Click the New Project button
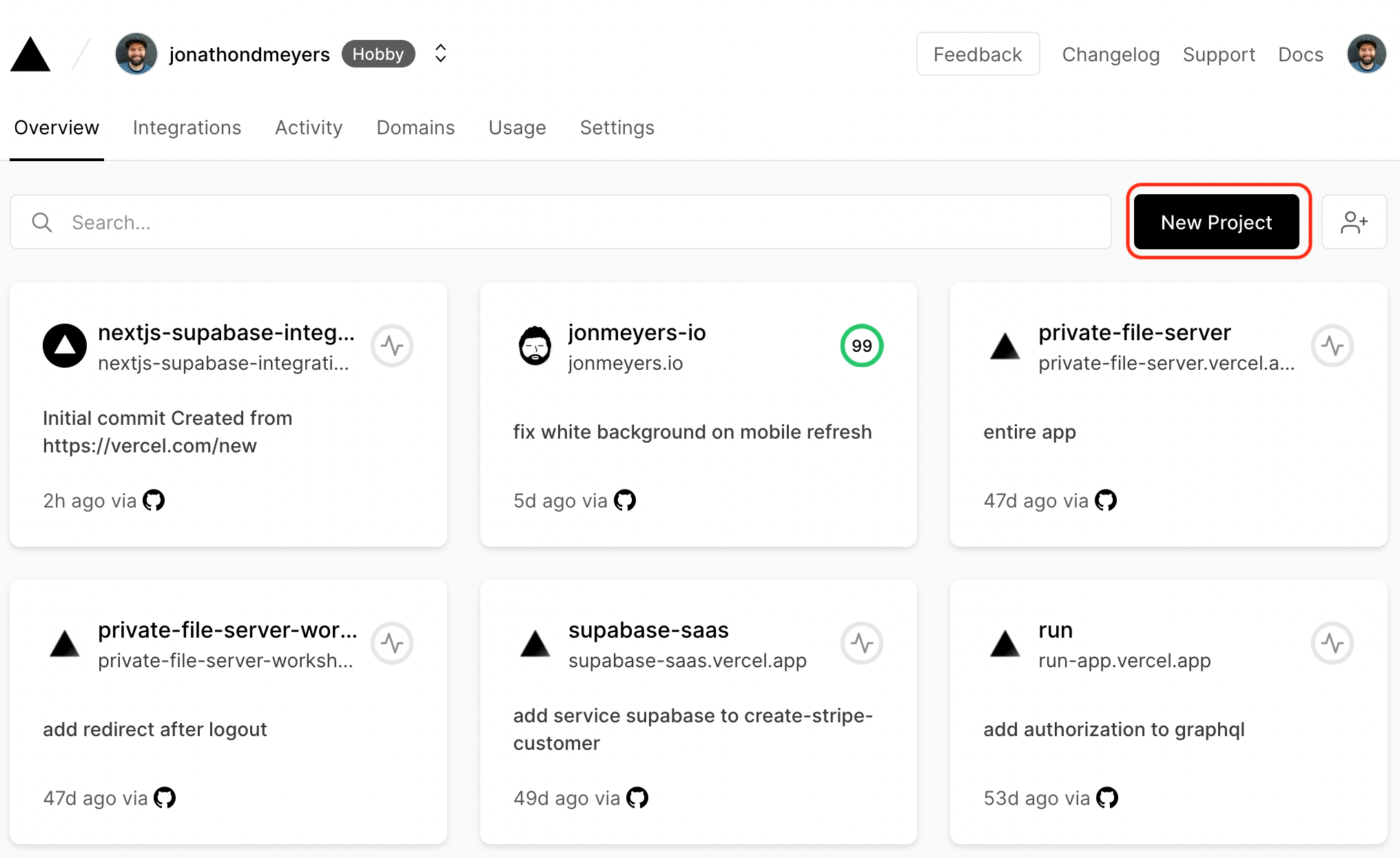Viewport: 1400px width, 858px height. 1217,222
